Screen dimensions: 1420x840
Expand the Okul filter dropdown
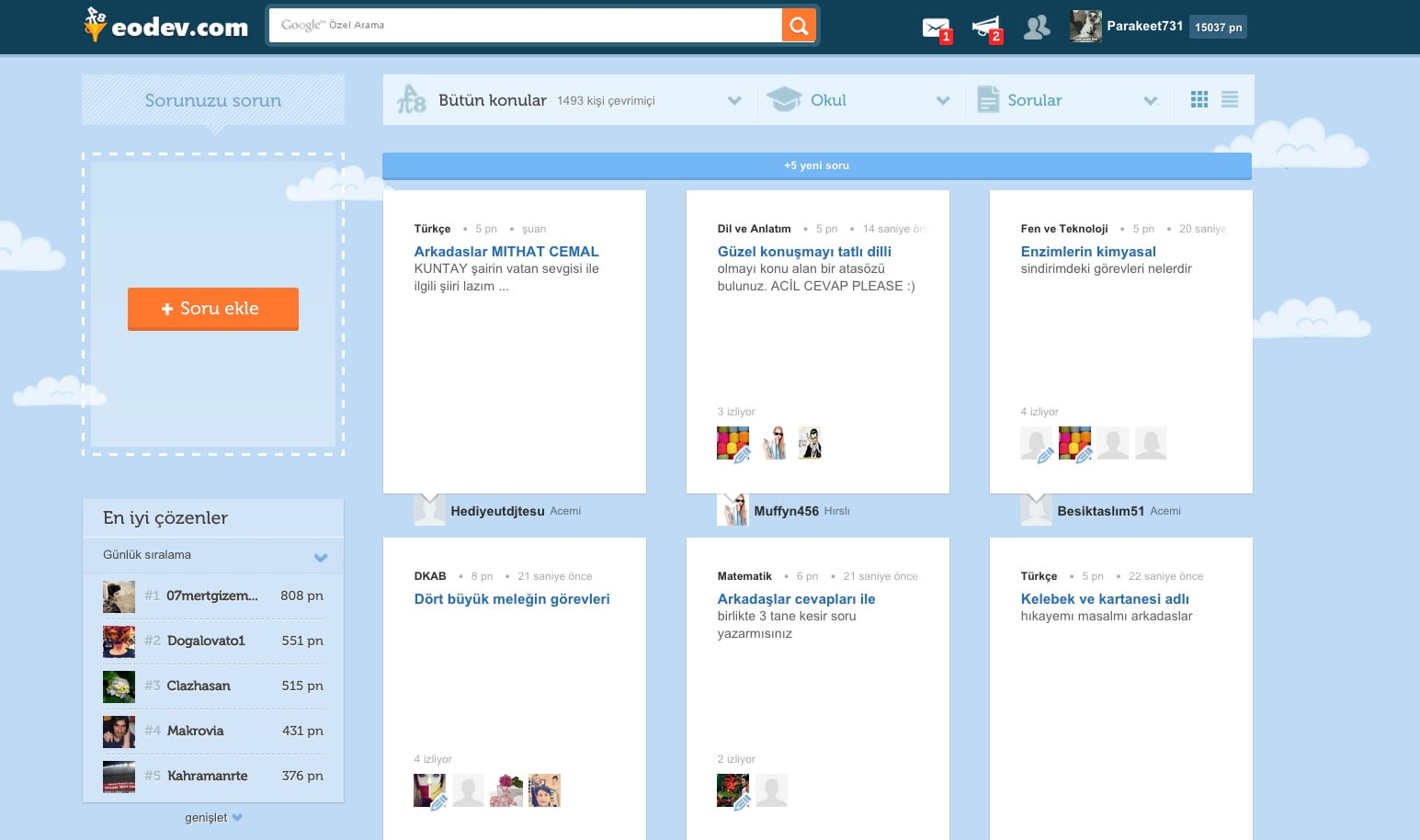point(943,100)
